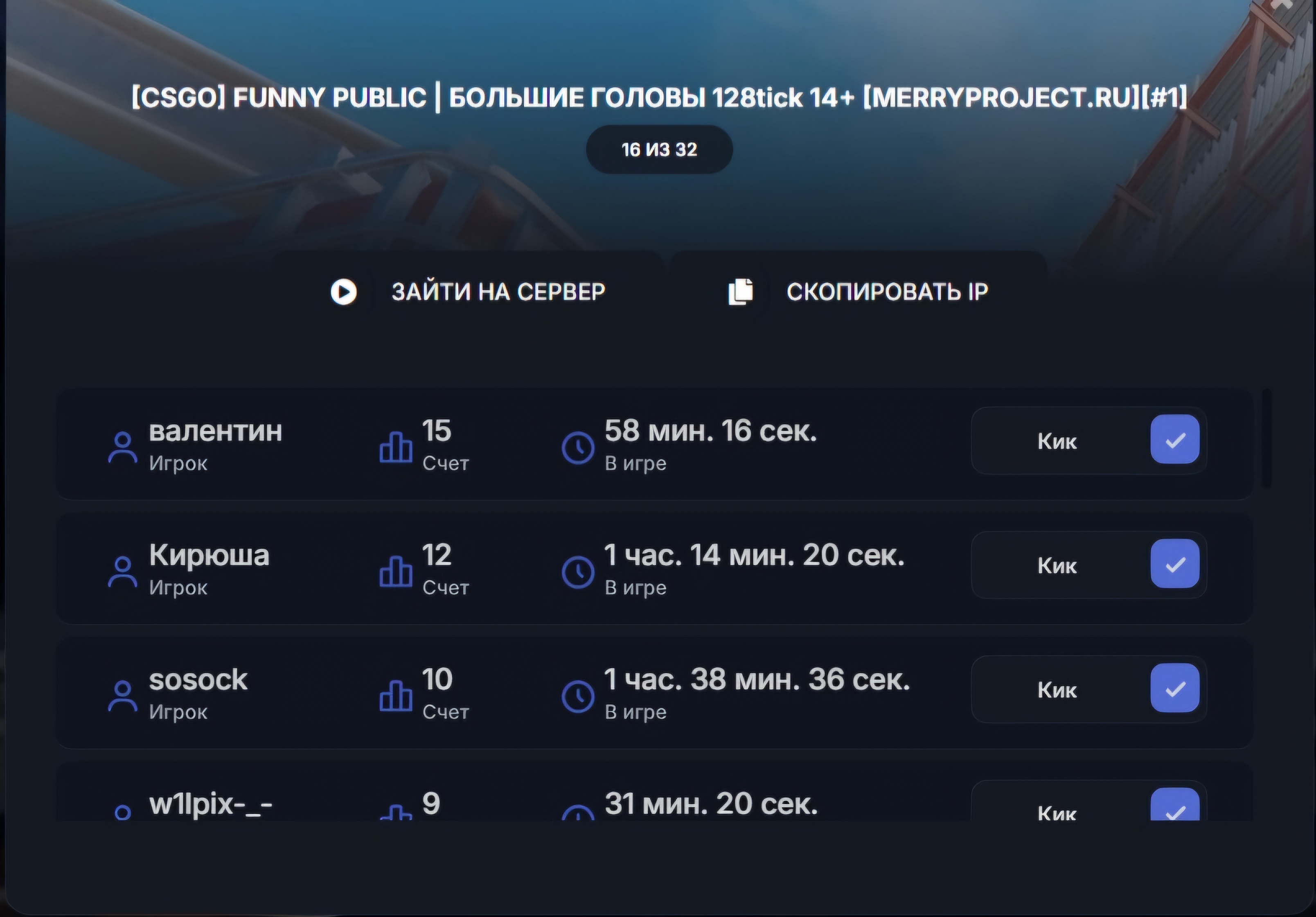
Task: Click the copy icon beside СКОПИРОВАТЬ IP
Action: coord(741,291)
